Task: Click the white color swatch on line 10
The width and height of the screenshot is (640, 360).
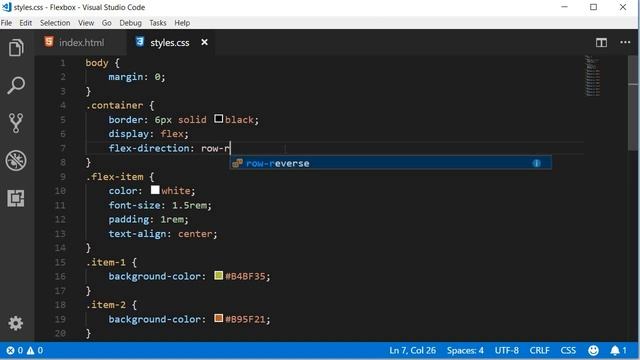Action: point(155,190)
